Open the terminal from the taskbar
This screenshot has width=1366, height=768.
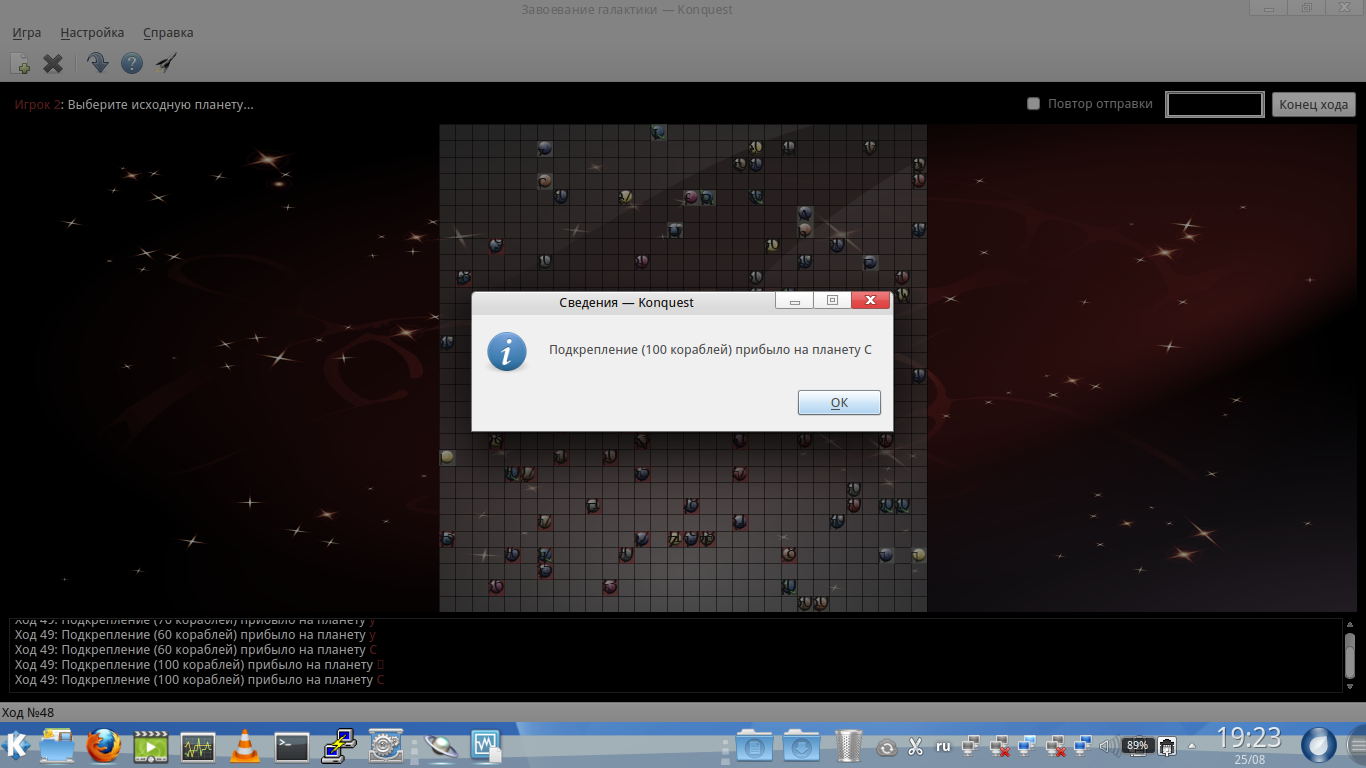coord(291,746)
